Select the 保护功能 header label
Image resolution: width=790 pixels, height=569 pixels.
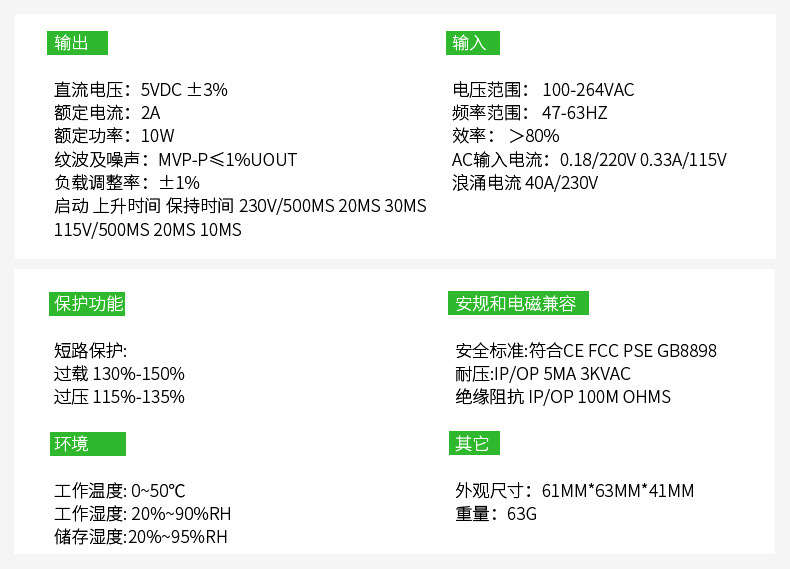89,304
